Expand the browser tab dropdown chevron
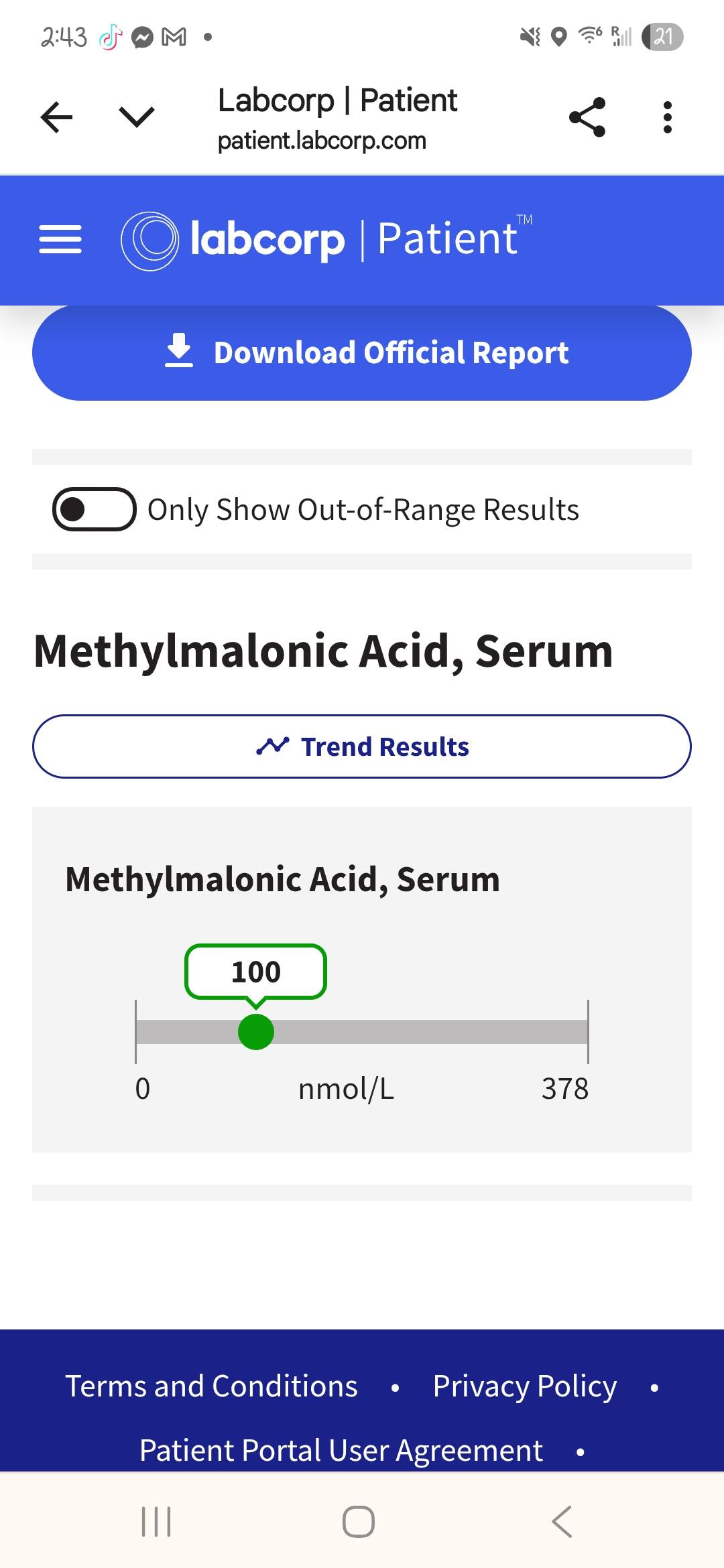The image size is (724, 1568). [137, 117]
